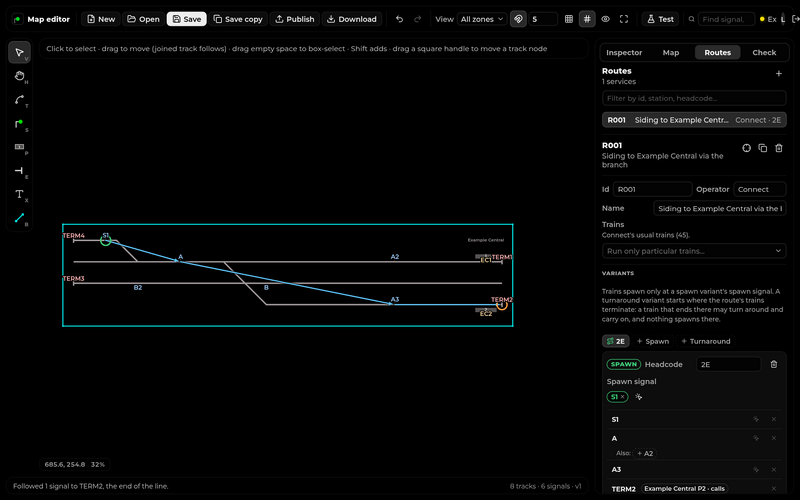800x500 pixels.
Task: Toggle the hash grid button
Action: [587, 19]
